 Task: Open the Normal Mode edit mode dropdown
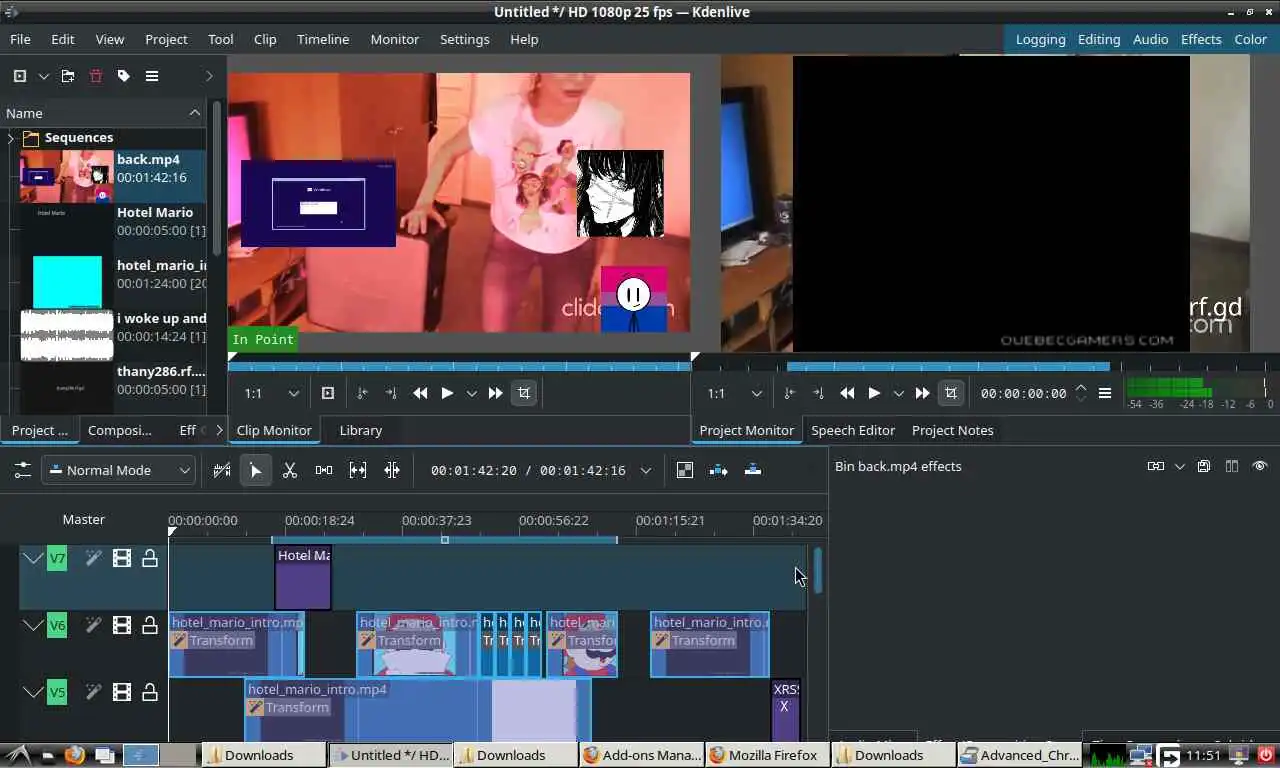pyautogui.click(x=118, y=470)
